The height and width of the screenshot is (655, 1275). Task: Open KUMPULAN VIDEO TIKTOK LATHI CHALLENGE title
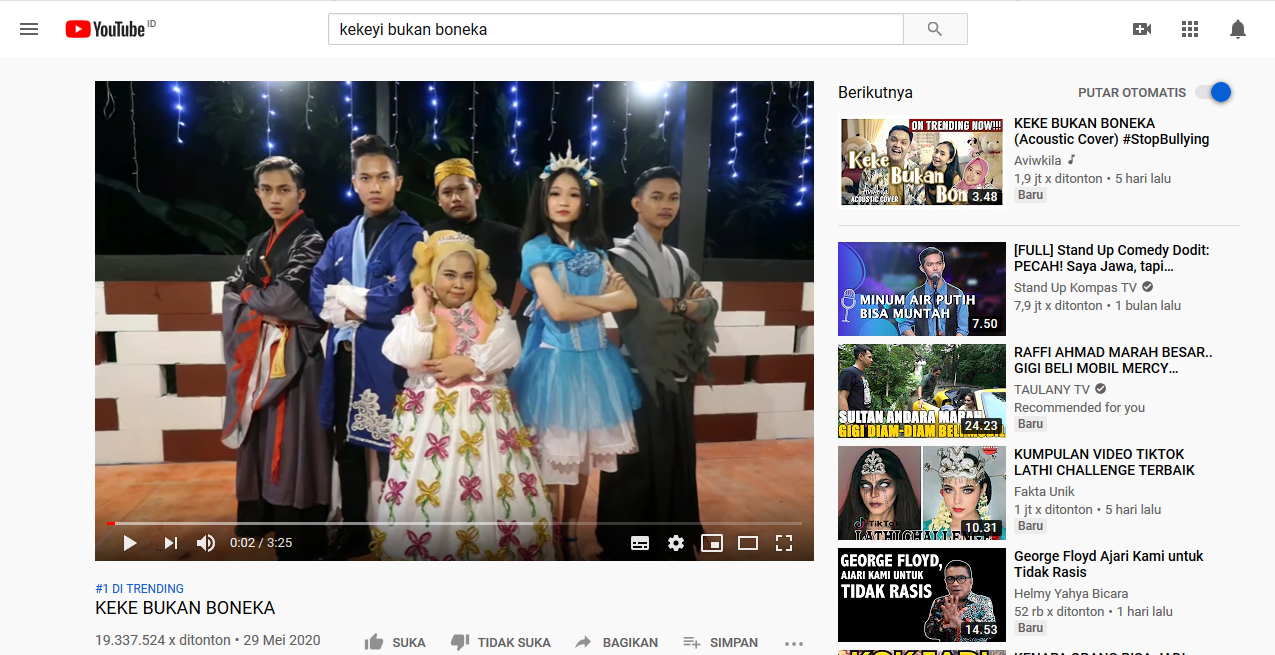(1105, 462)
